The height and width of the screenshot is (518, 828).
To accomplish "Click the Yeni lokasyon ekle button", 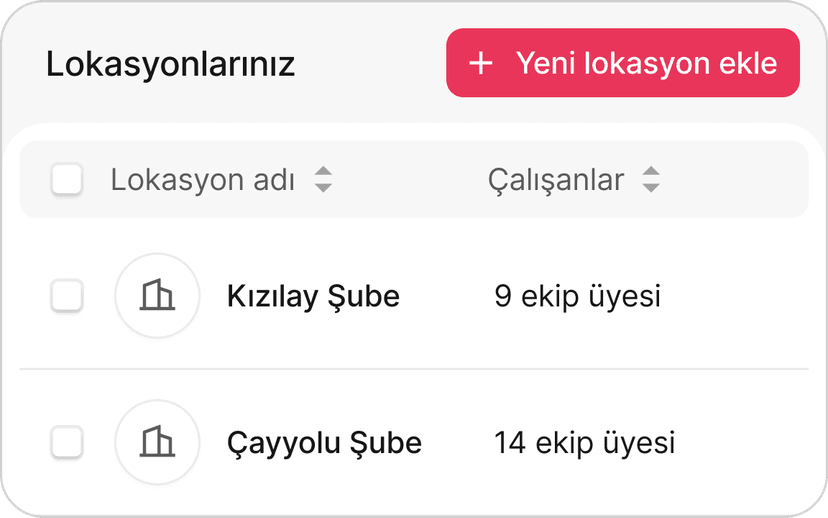I will point(623,63).
